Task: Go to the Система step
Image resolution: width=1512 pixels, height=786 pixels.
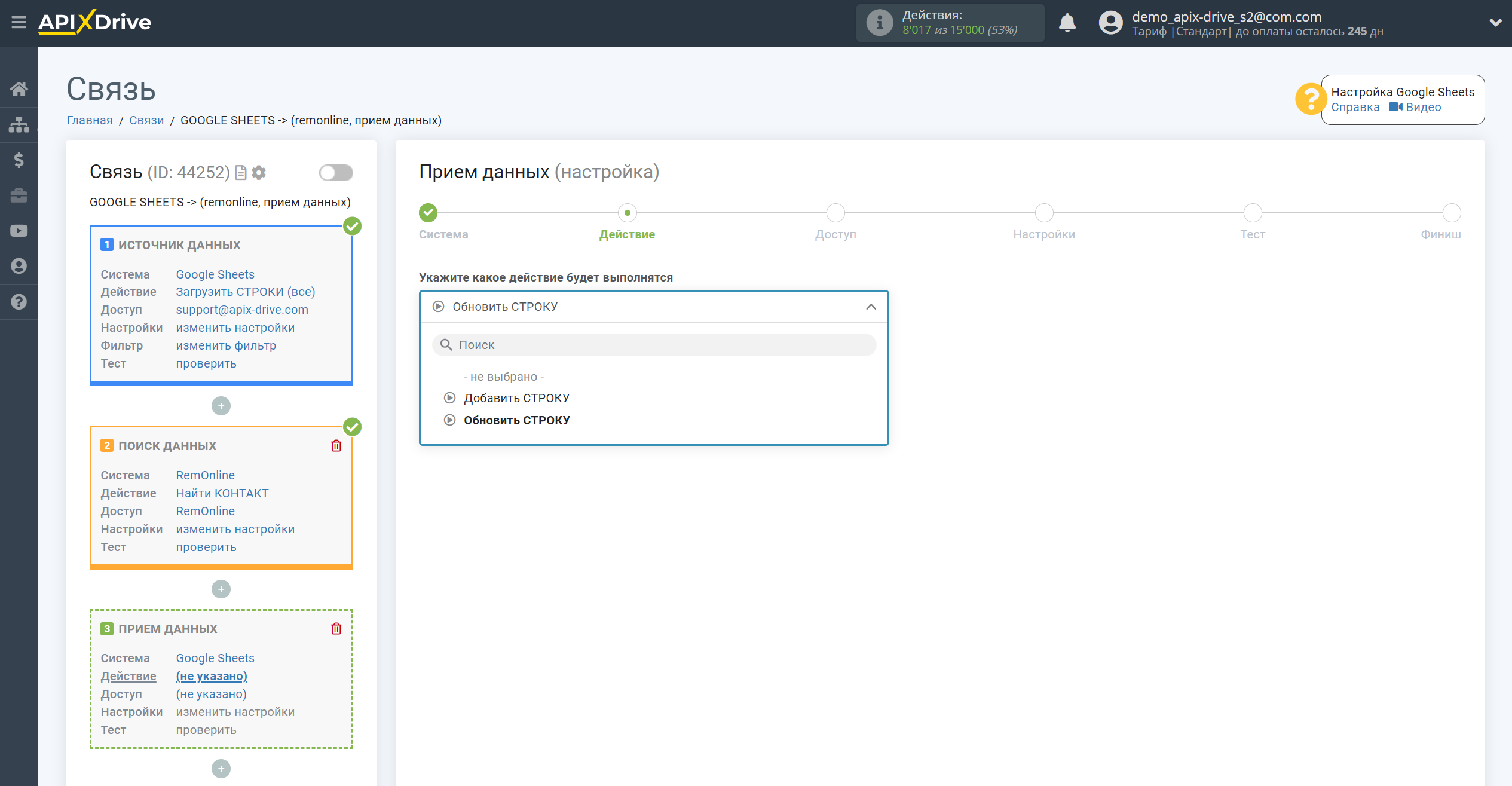Action: 428,213
